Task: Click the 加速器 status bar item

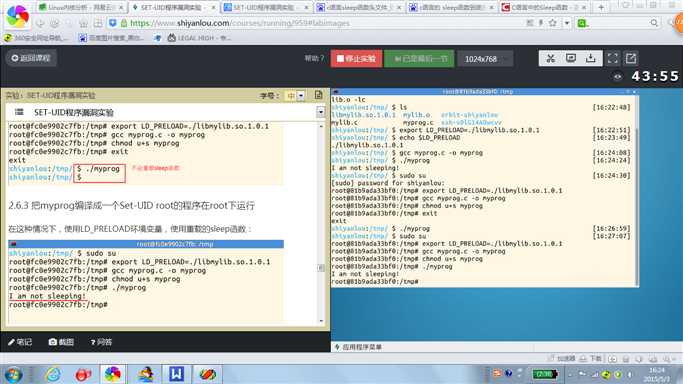Action: pos(561,358)
